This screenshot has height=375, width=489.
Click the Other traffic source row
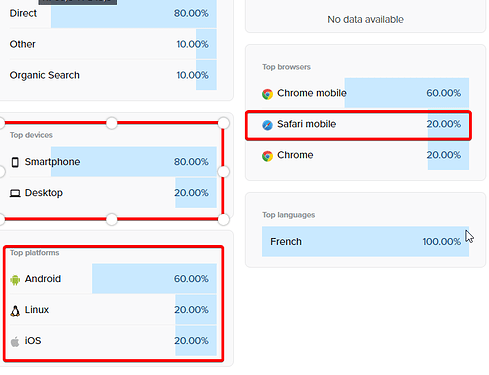click(113, 44)
